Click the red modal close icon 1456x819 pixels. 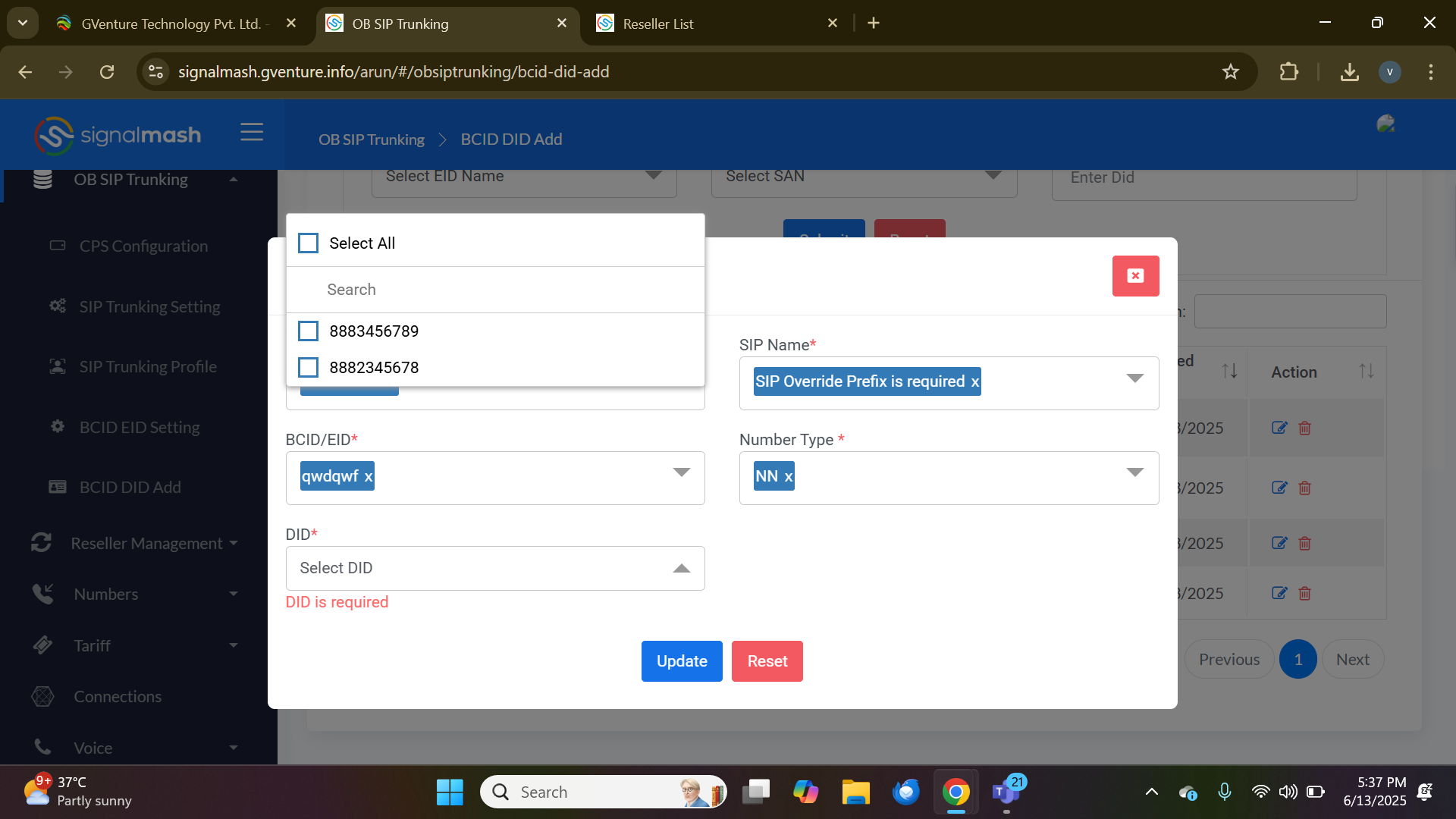tap(1135, 276)
